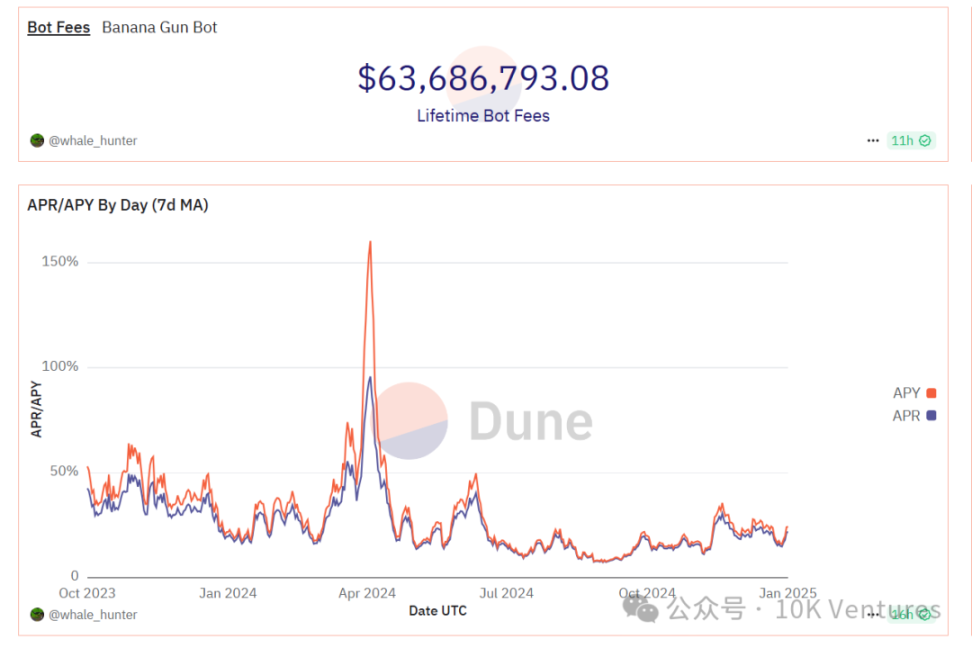Toggle the APR series in the legend
Image resolution: width=972 pixels, height=648 pixels.
click(914, 415)
